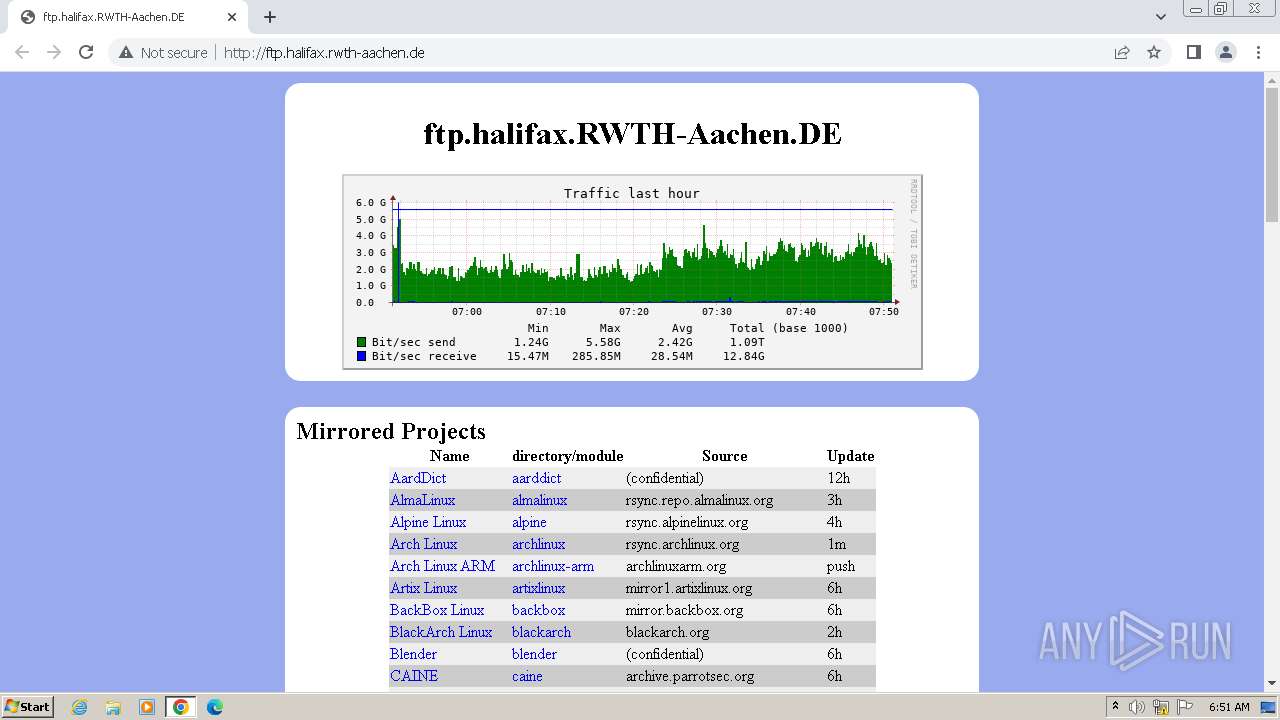Open a new browser tab
Viewport: 1280px width, 720px height.
pos(270,17)
